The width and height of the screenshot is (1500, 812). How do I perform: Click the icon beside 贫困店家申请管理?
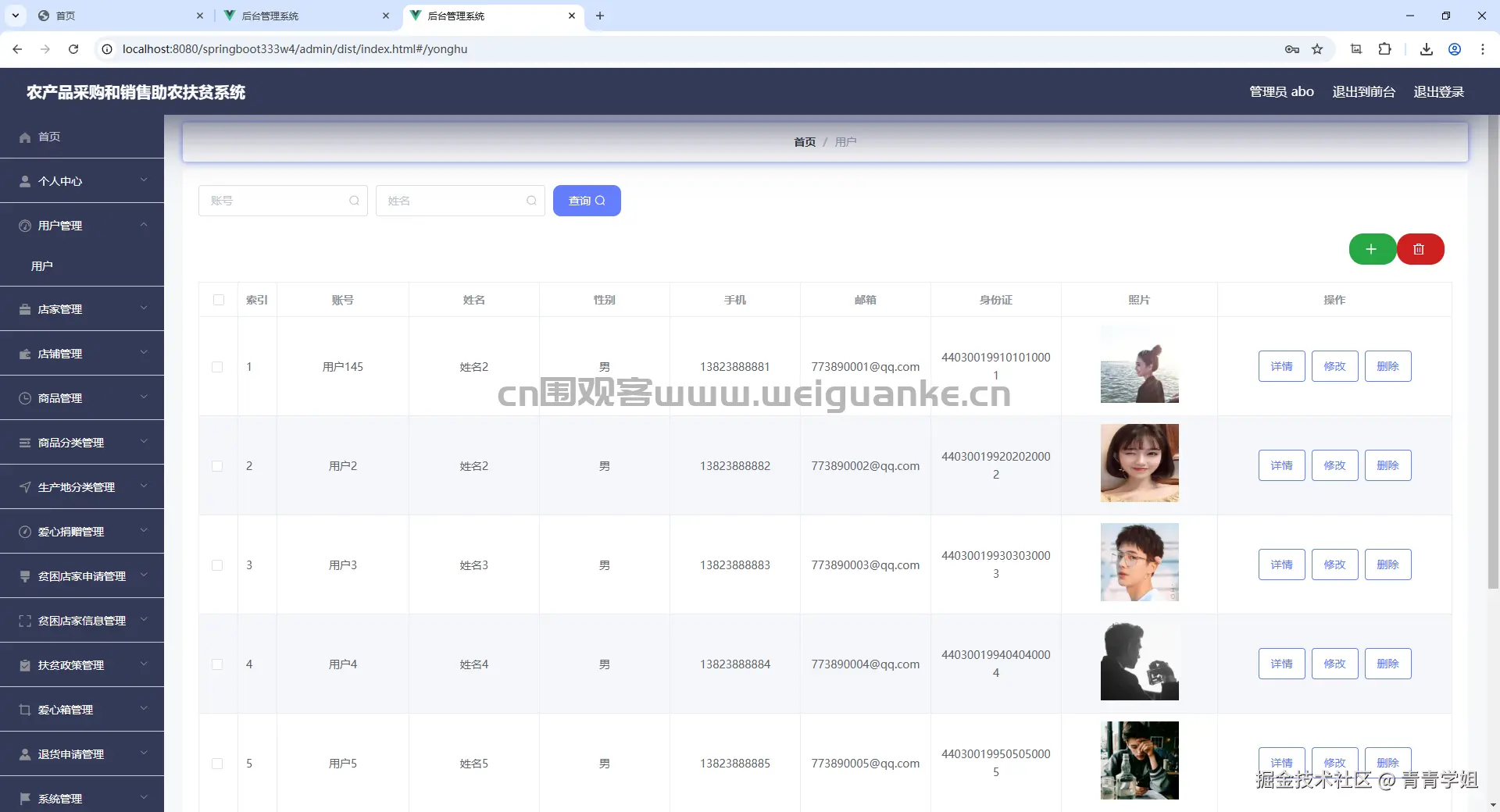click(x=25, y=577)
